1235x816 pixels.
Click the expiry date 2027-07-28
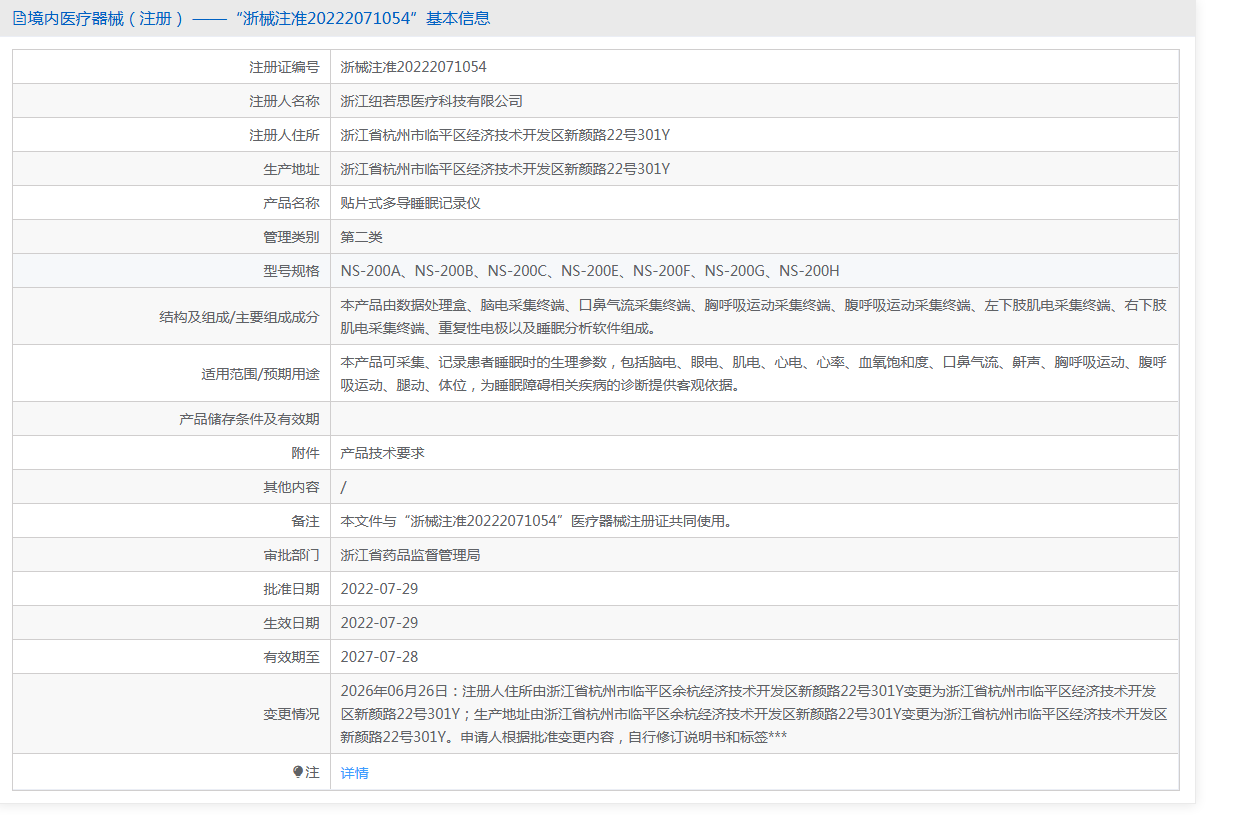pyautogui.click(x=380, y=657)
